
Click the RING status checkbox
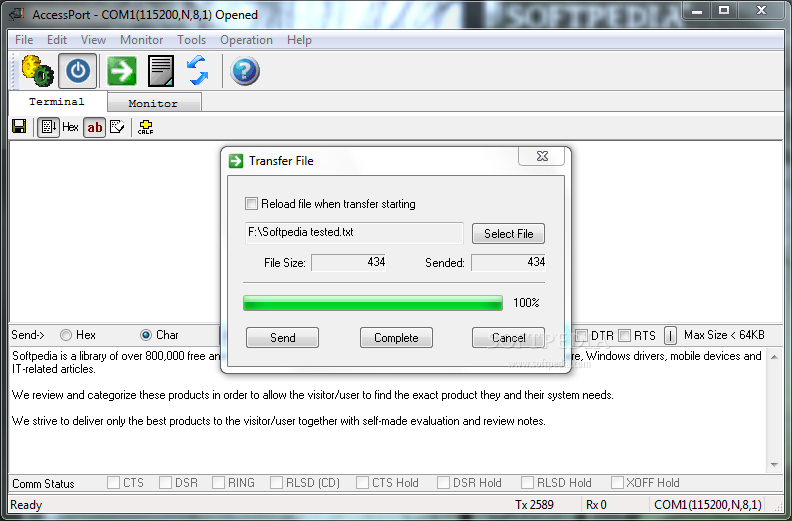(218, 483)
